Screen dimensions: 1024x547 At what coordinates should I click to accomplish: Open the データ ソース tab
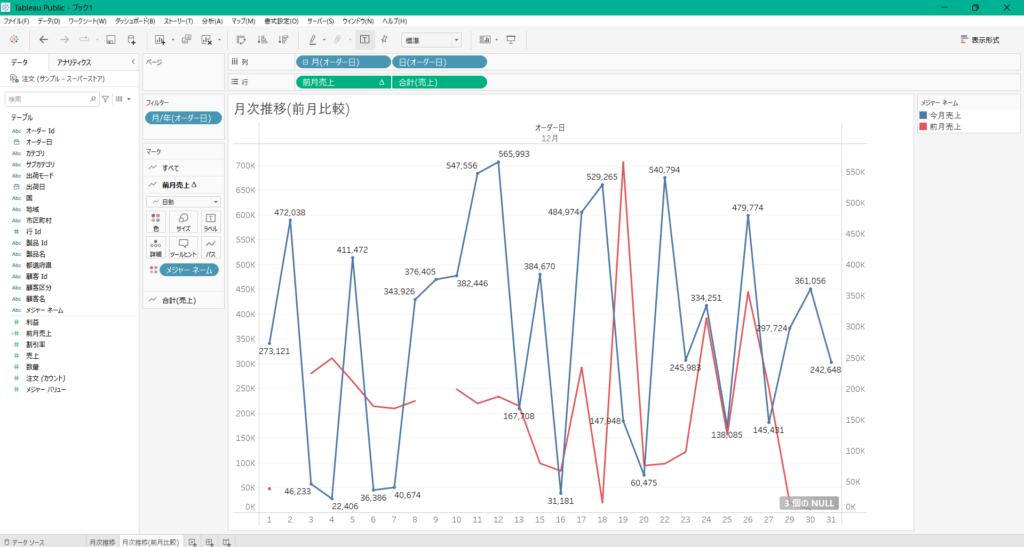[x=24, y=542]
